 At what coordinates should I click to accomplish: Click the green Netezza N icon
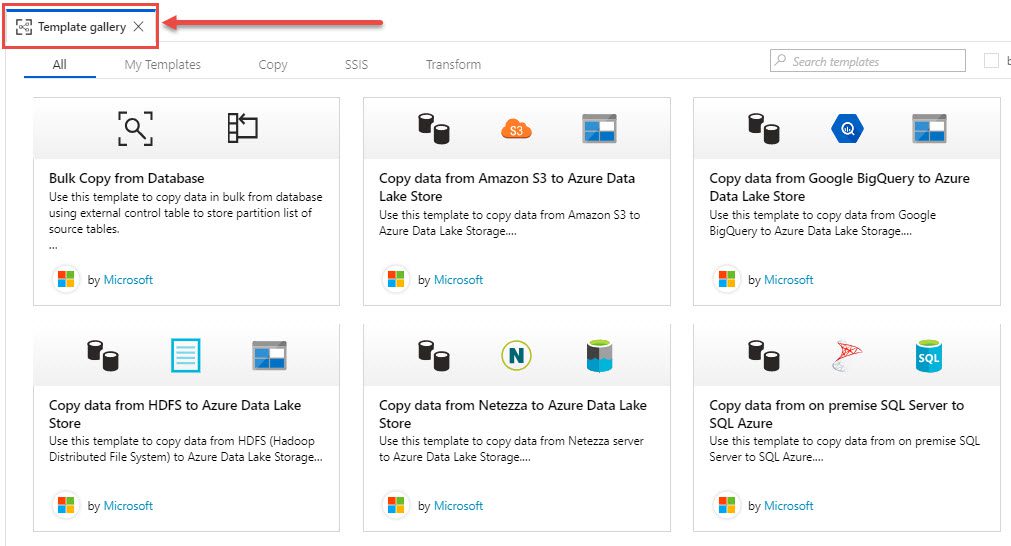pos(516,355)
